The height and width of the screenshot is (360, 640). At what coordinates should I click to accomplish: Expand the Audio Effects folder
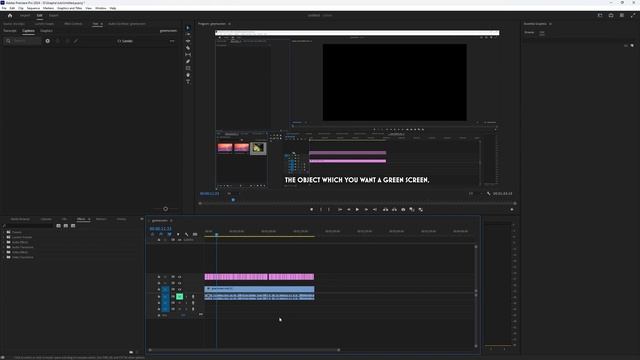[x=4, y=242]
